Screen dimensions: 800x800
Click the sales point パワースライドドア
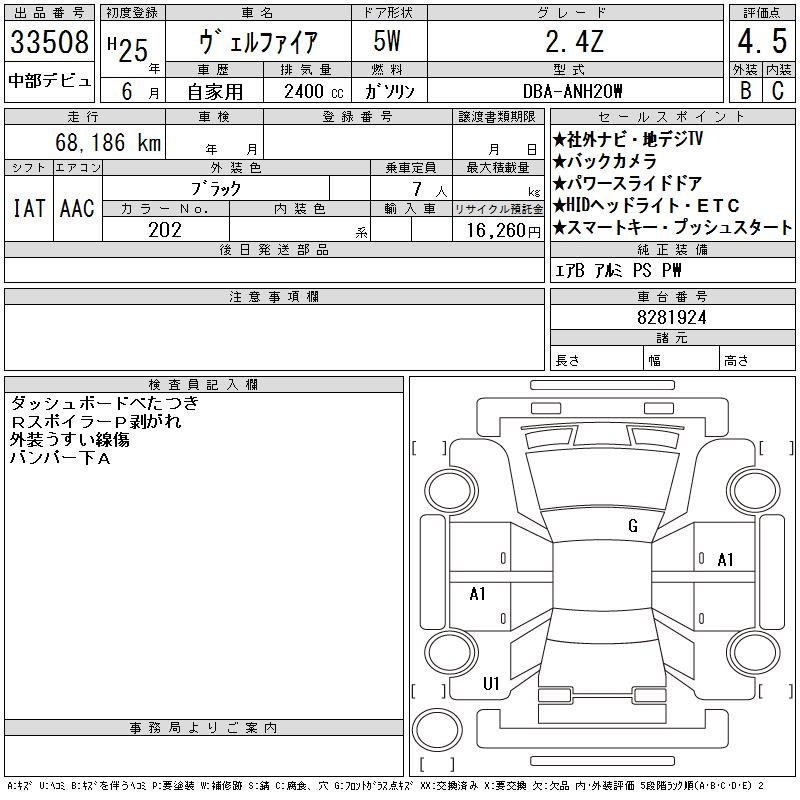point(628,184)
